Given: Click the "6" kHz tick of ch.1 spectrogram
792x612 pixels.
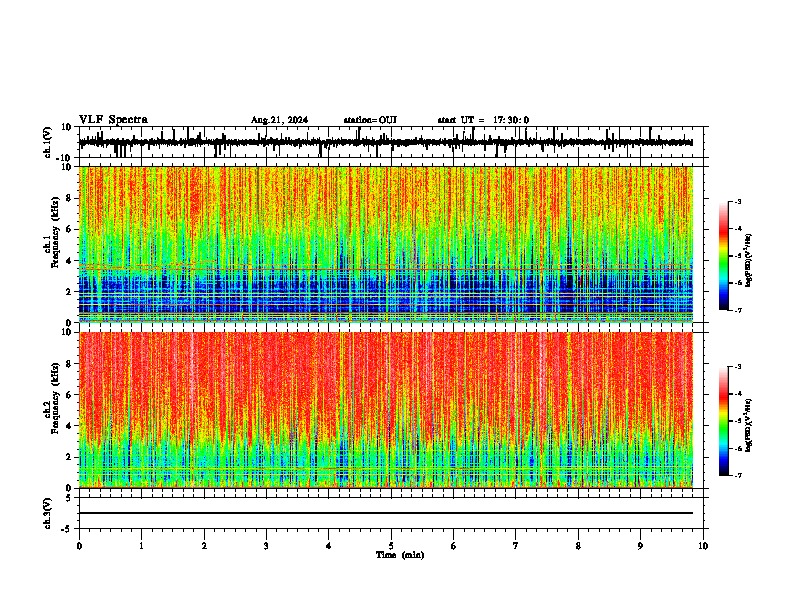Looking at the screenshot, I should 69,230.
